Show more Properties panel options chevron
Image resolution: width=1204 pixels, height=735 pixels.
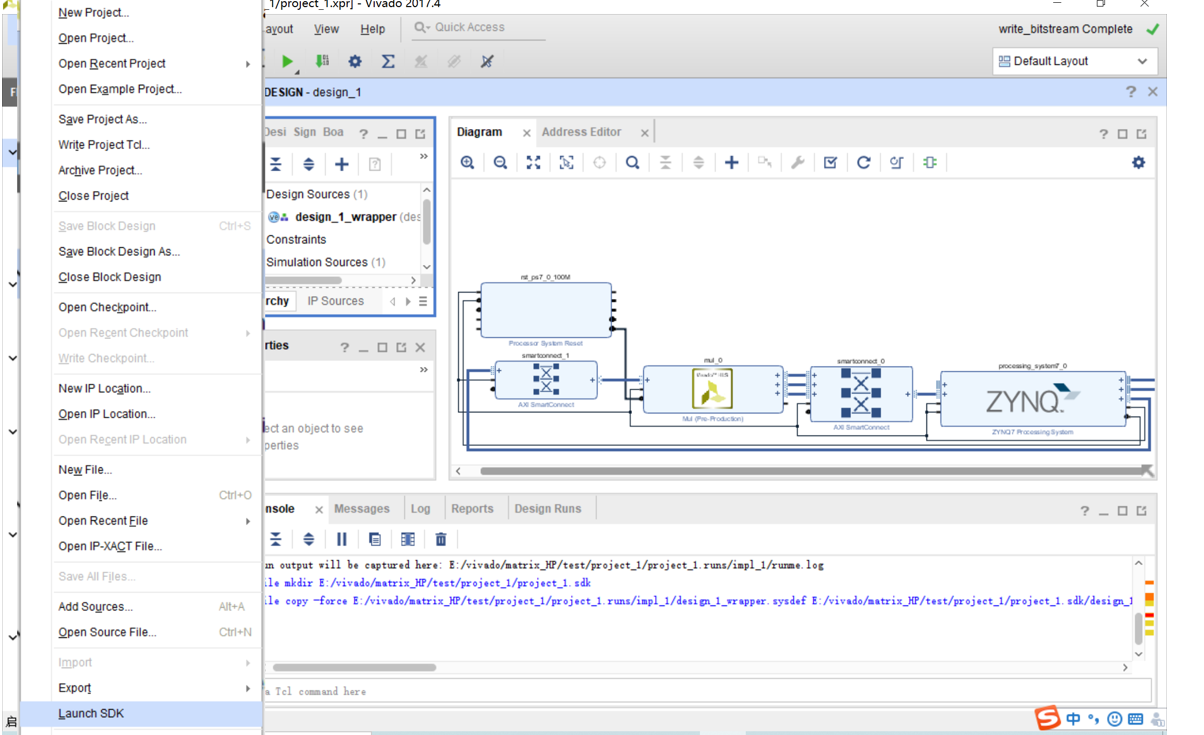423,370
